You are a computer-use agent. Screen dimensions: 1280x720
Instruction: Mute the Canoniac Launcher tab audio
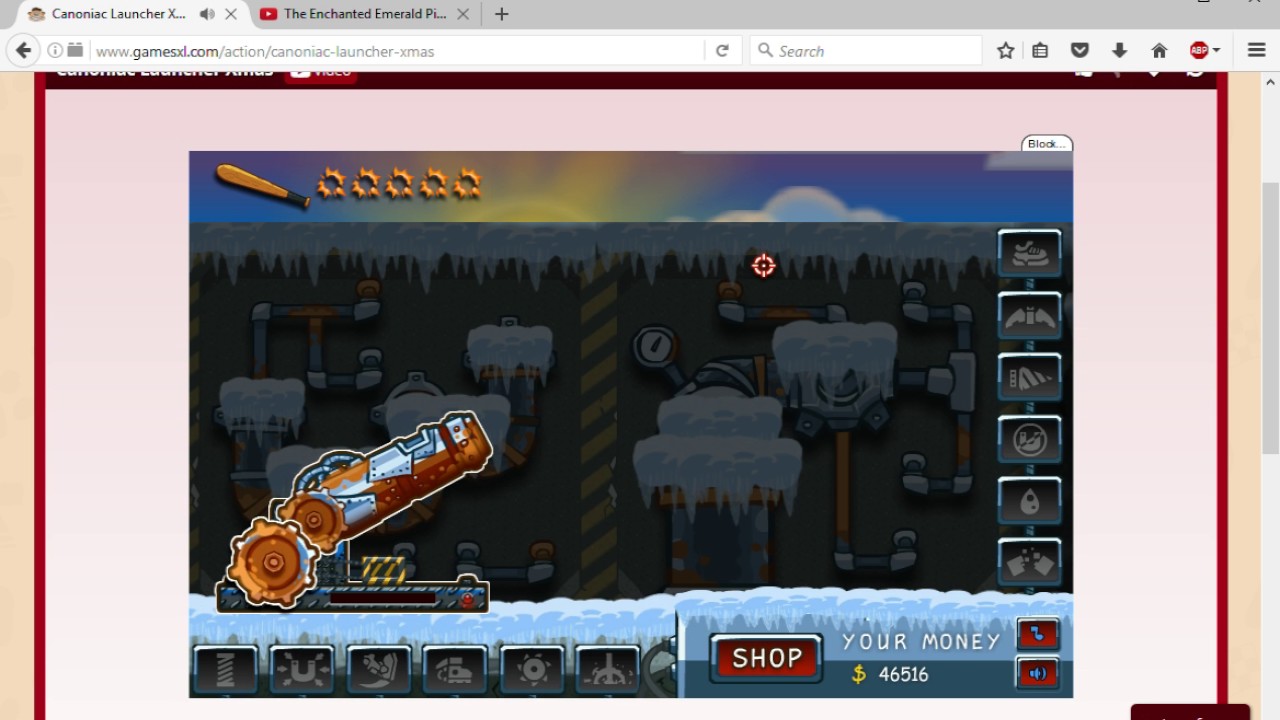207,14
